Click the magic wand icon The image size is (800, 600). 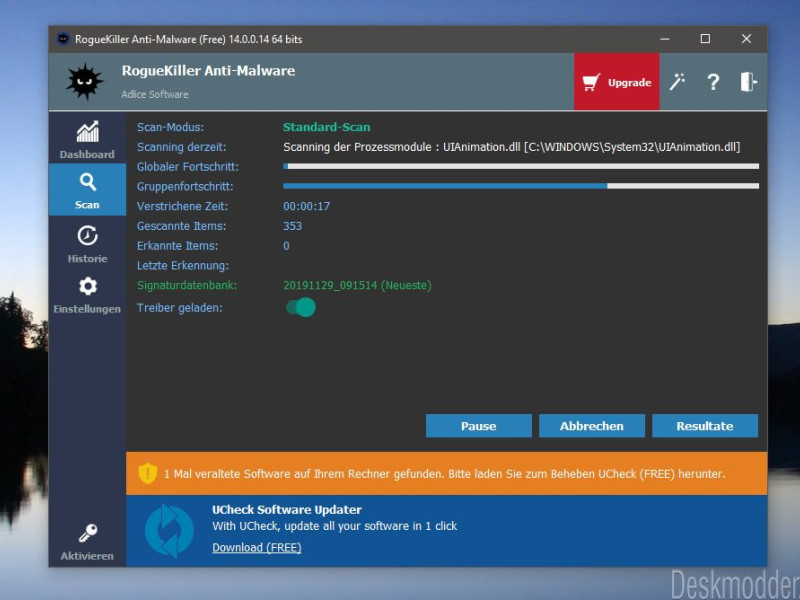(677, 82)
